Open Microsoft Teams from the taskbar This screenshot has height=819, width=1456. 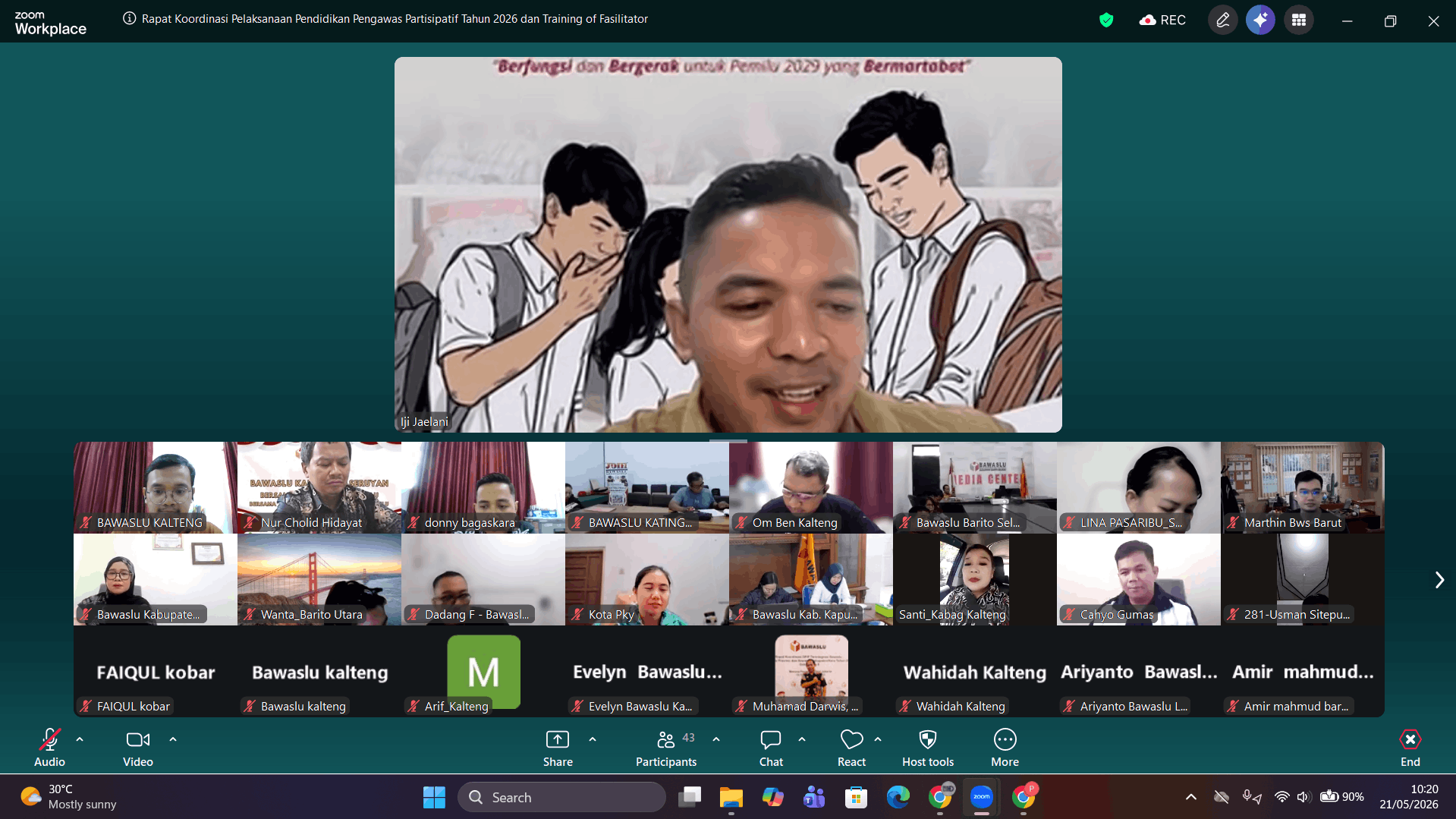814,797
